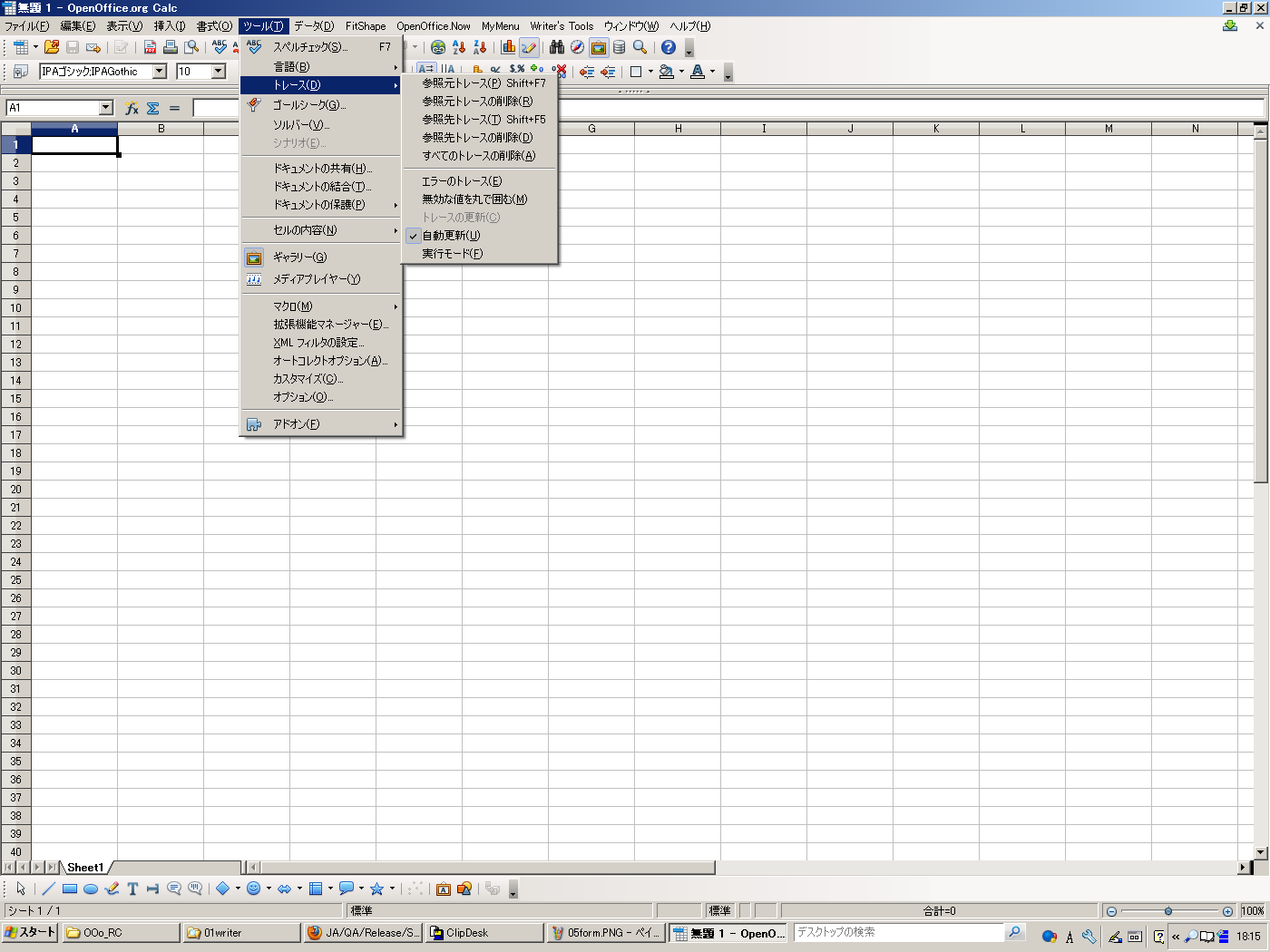This screenshot has height=952, width=1270.
Task: Select the Line drawing tool
Action: [49, 889]
